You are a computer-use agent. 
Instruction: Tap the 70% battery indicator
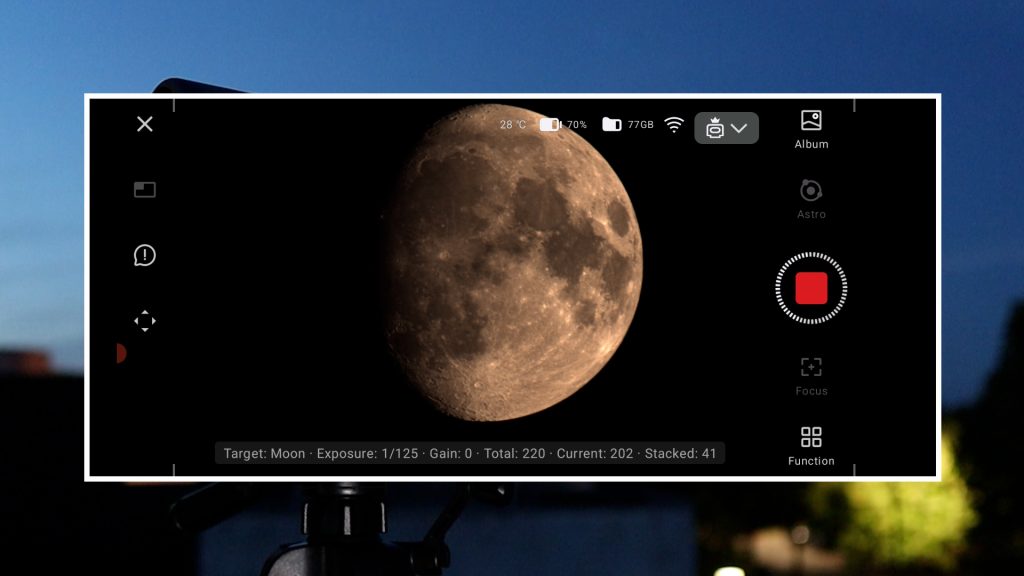tap(563, 125)
